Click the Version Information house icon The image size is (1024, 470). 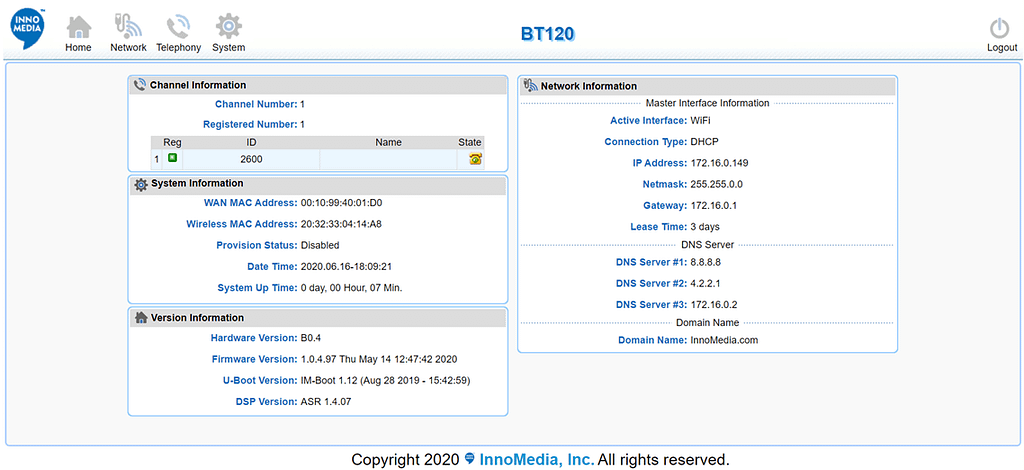pos(140,318)
